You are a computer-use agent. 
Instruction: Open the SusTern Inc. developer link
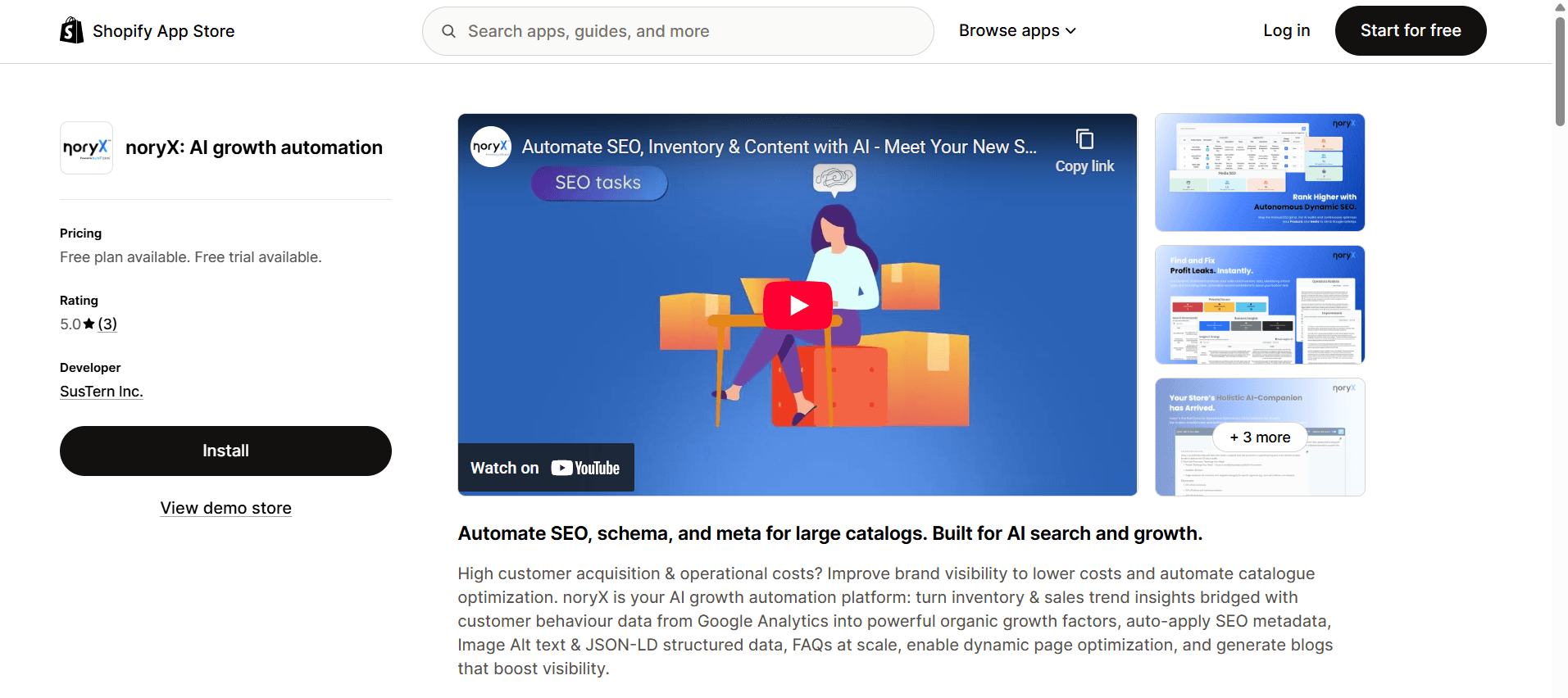(102, 392)
